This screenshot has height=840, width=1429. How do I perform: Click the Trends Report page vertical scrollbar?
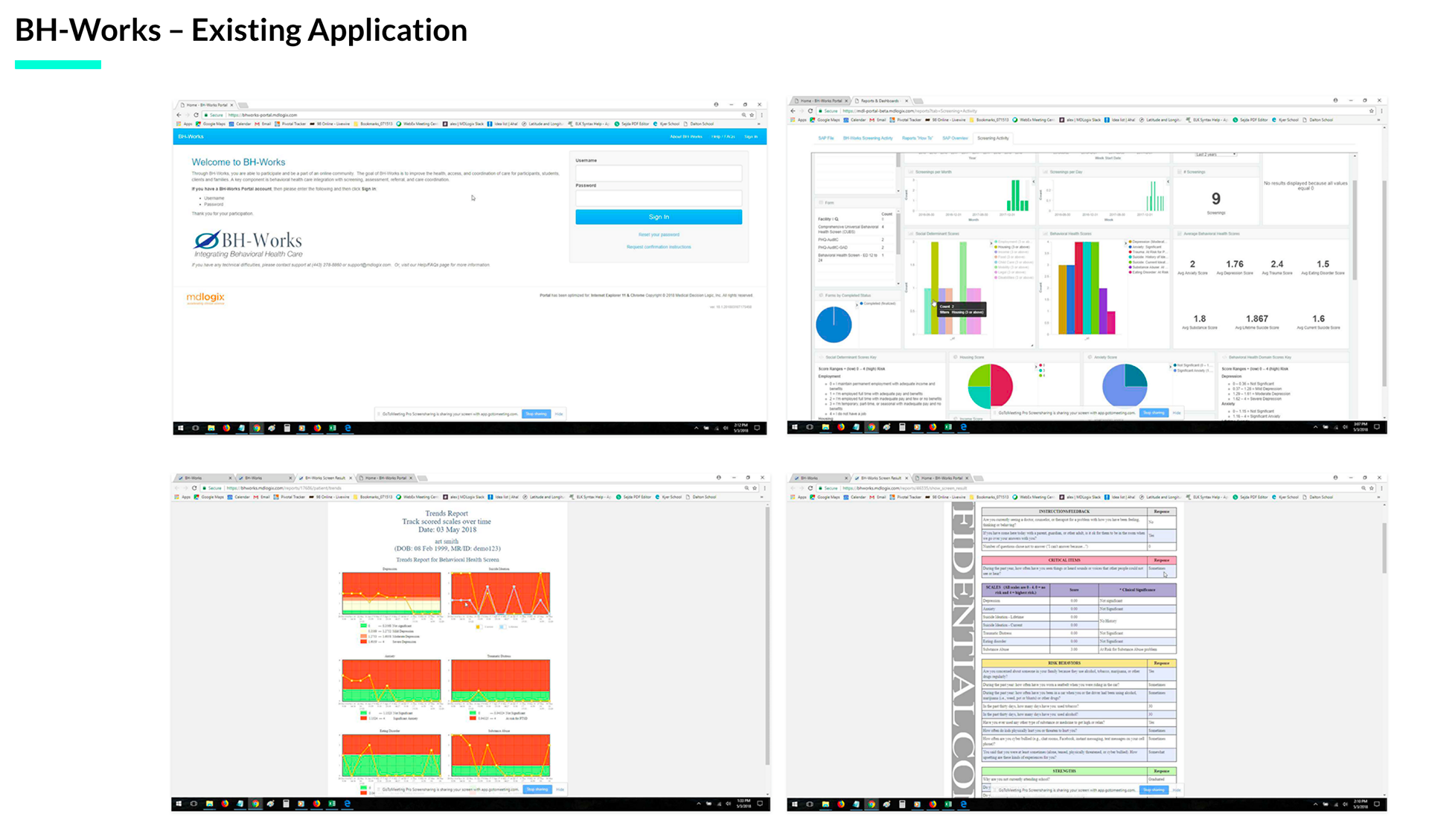pos(767,636)
